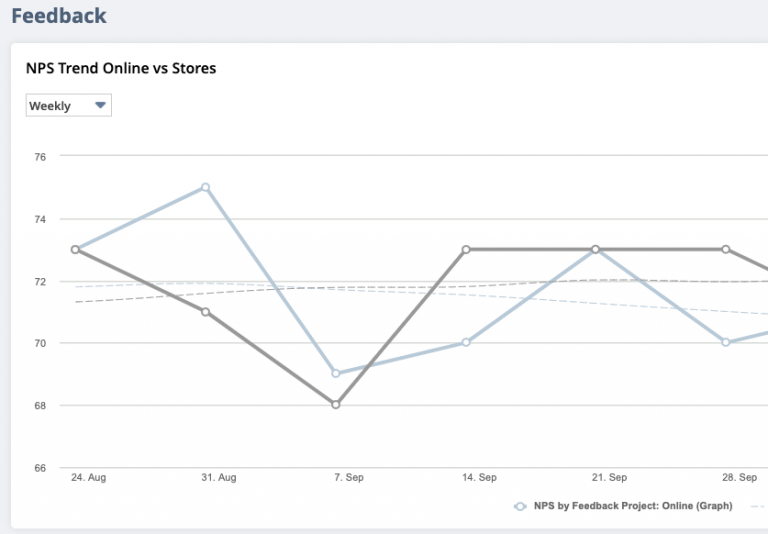This screenshot has height=534, width=768.
Task: Click the shared 21. Sep point at 73
Action: tap(595, 249)
